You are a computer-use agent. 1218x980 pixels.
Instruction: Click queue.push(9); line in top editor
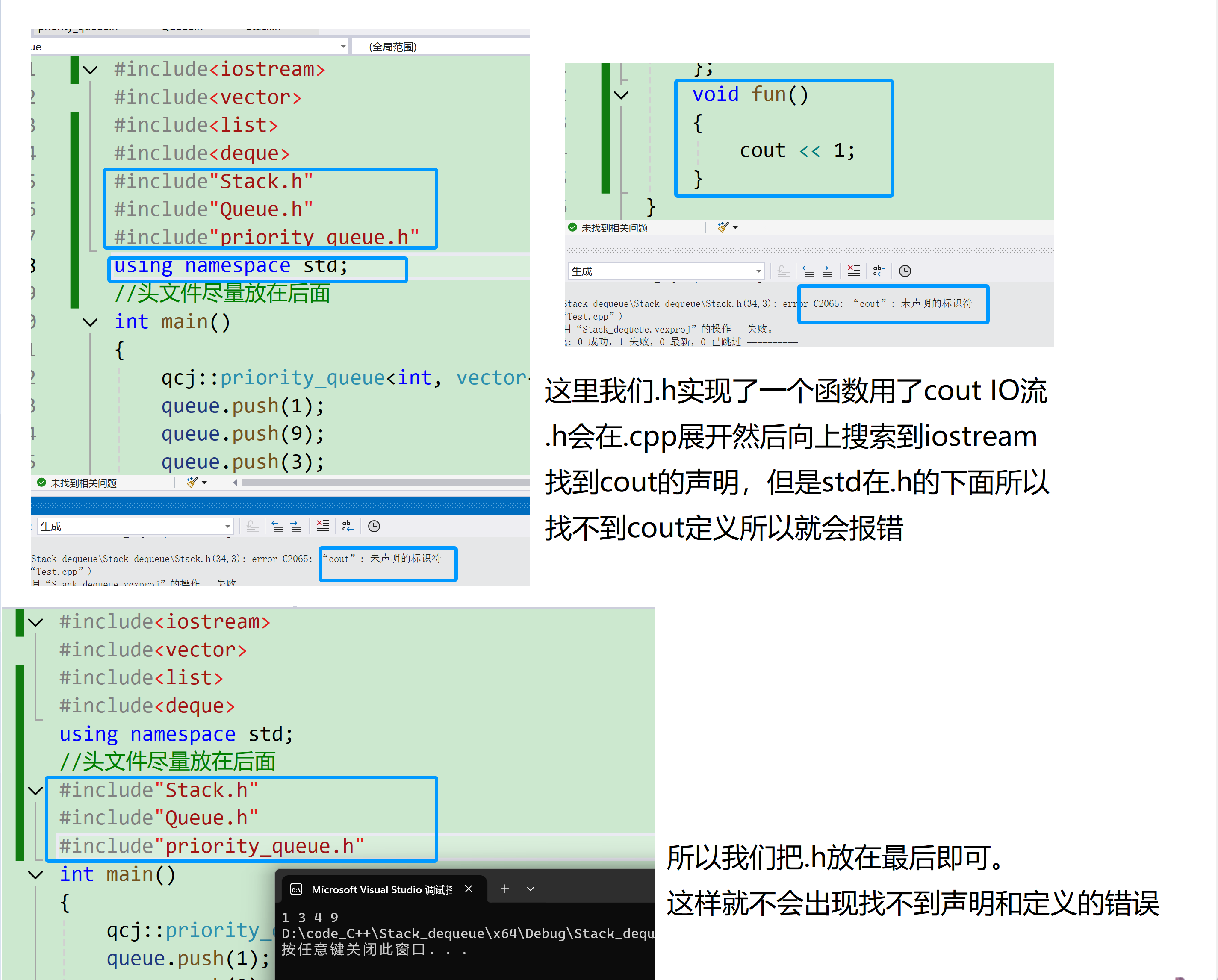243,434
